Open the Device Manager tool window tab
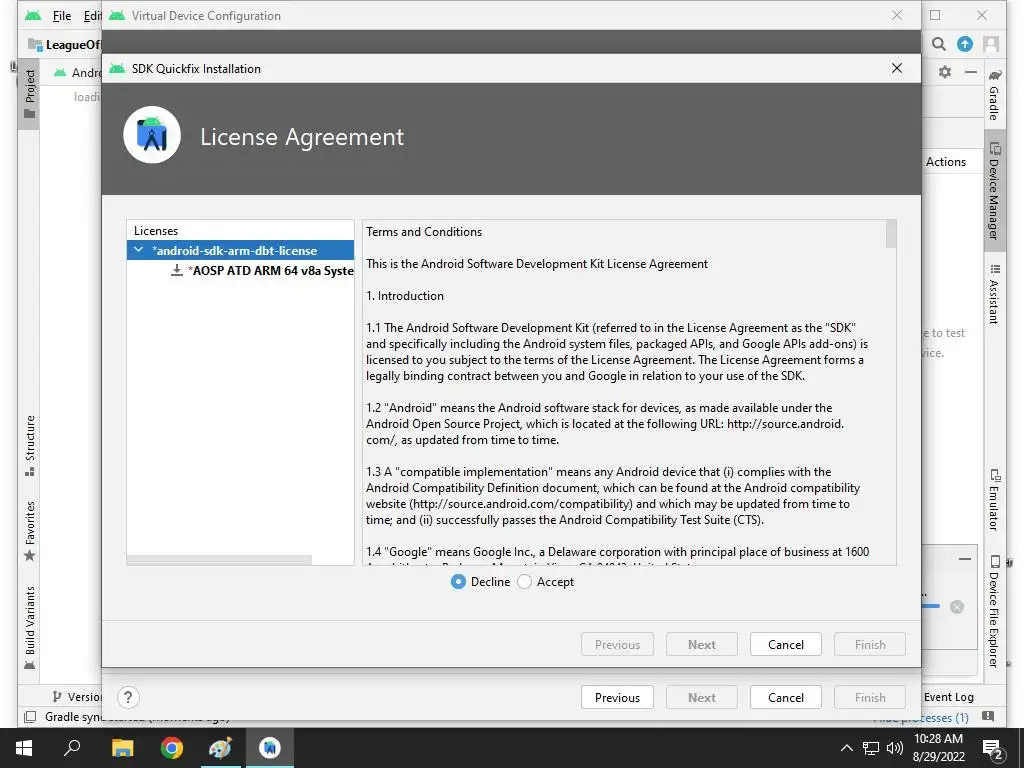Image resolution: width=1024 pixels, height=768 pixels. pos(994,191)
